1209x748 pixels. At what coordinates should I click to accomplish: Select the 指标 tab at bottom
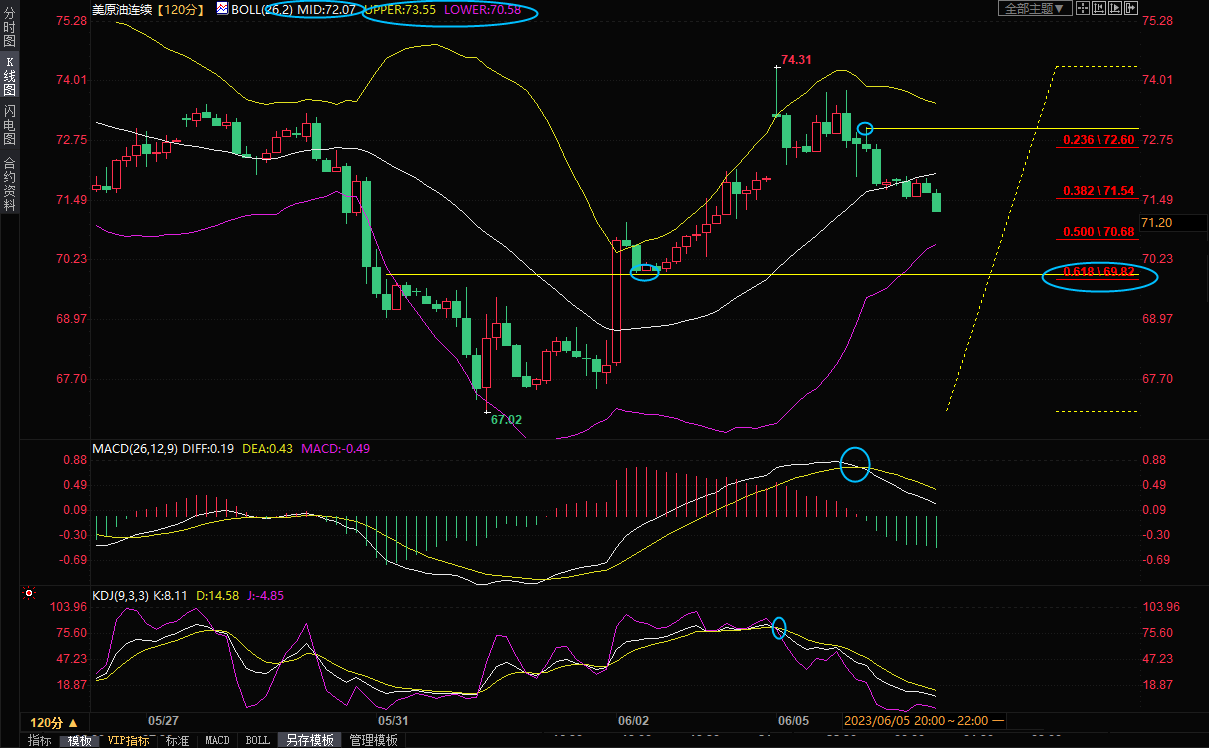pos(40,741)
